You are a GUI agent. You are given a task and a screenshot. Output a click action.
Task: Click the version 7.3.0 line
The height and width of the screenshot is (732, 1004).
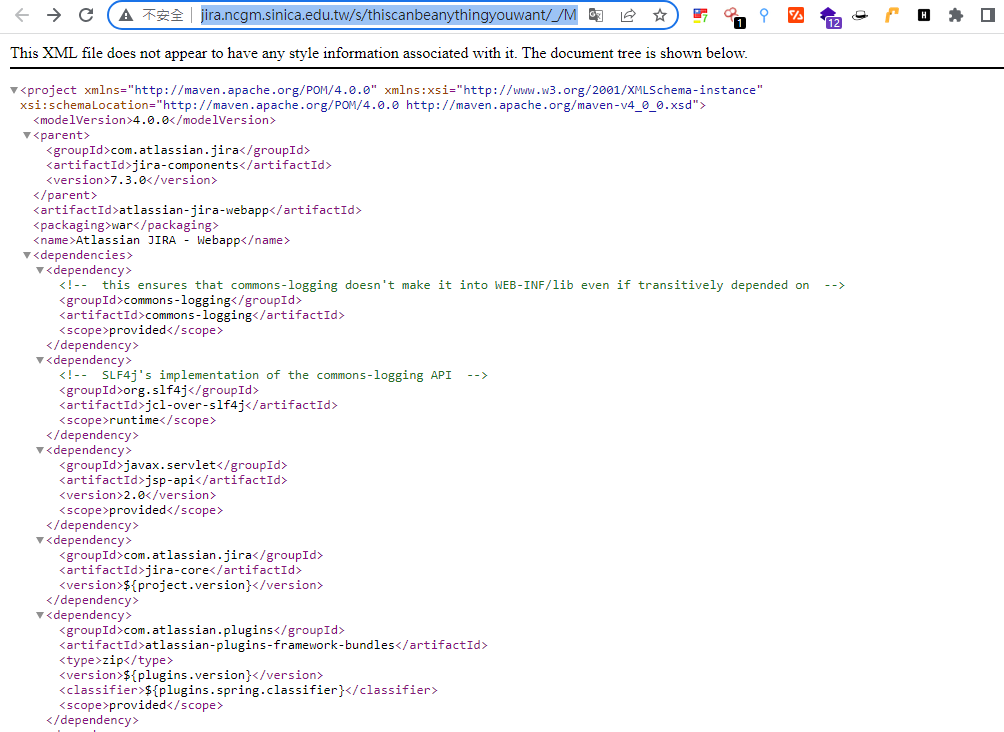click(131, 181)
